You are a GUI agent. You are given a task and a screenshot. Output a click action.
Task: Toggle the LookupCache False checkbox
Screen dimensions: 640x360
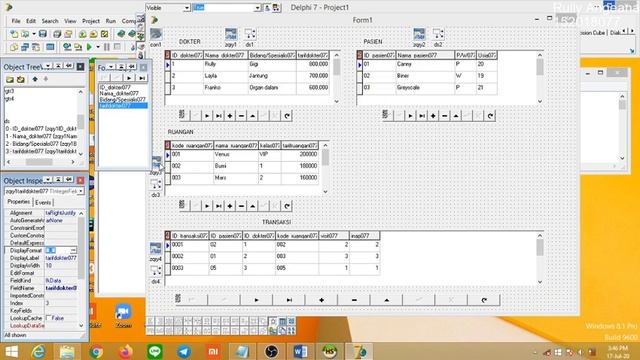coord(49,318)
